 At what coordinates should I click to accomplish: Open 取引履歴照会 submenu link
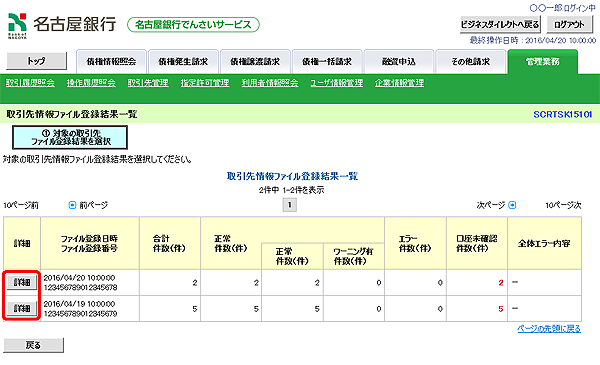30,83
